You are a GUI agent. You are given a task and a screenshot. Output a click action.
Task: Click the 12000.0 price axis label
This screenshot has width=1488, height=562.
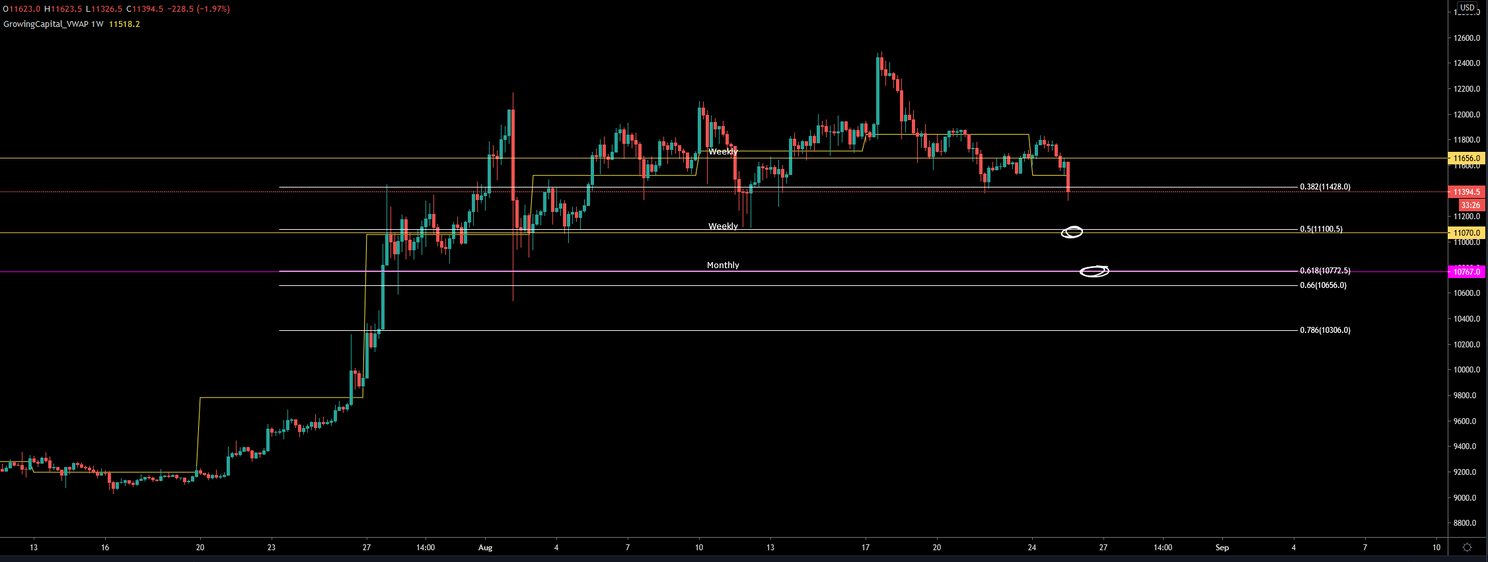tap(1466, 115)
